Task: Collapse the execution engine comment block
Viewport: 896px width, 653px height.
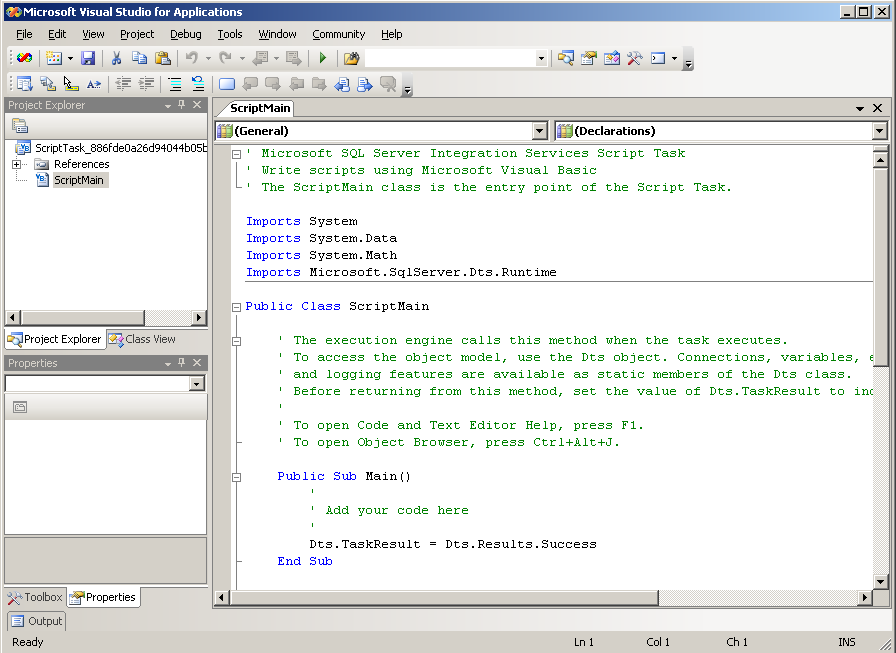Action: pyautogui.click(x=237, y=342)
